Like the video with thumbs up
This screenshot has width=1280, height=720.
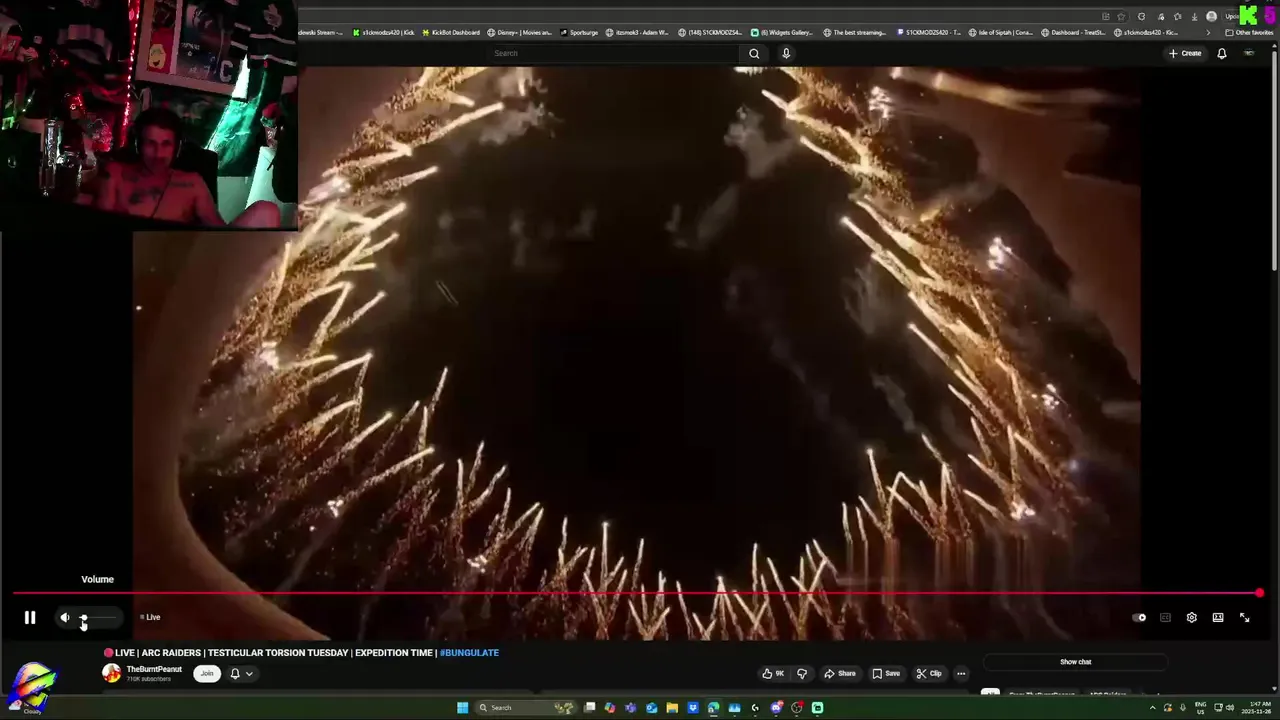point(773,674)
